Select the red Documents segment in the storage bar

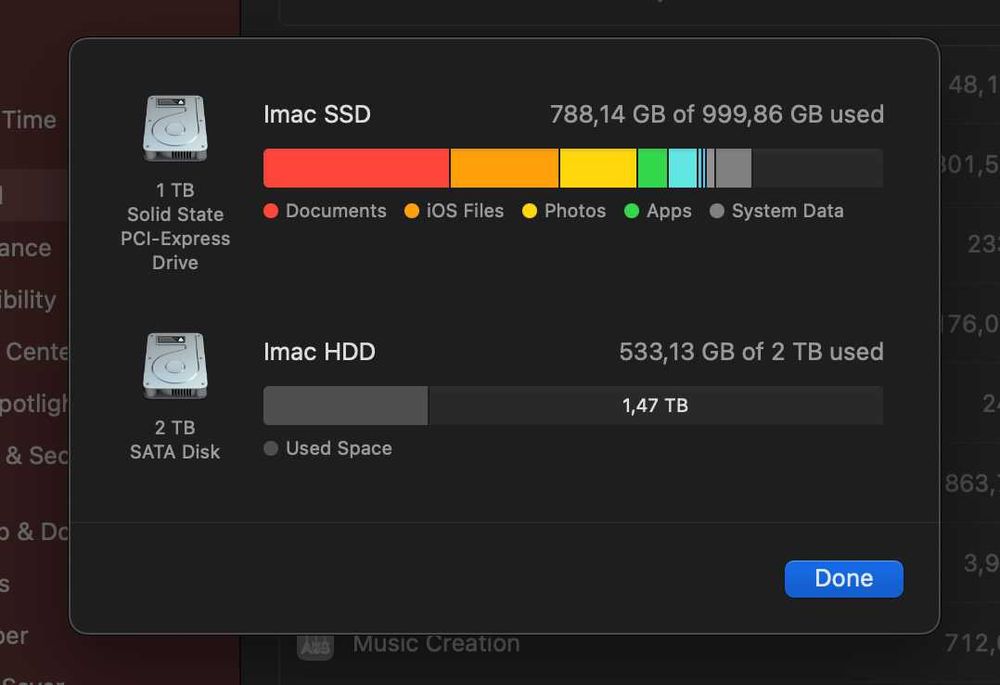click(x=356, y=168)
